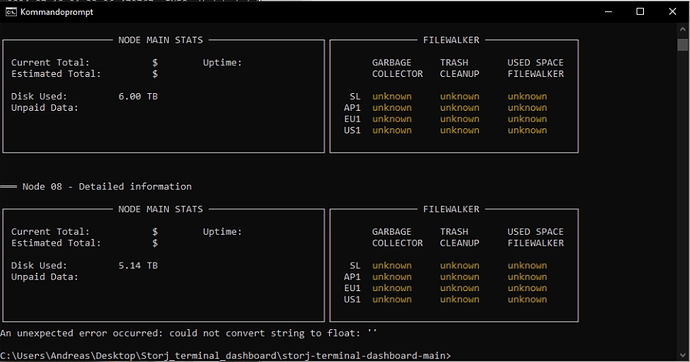
Task: Click the '6.00 TB' disk used value
Action: 138,96
